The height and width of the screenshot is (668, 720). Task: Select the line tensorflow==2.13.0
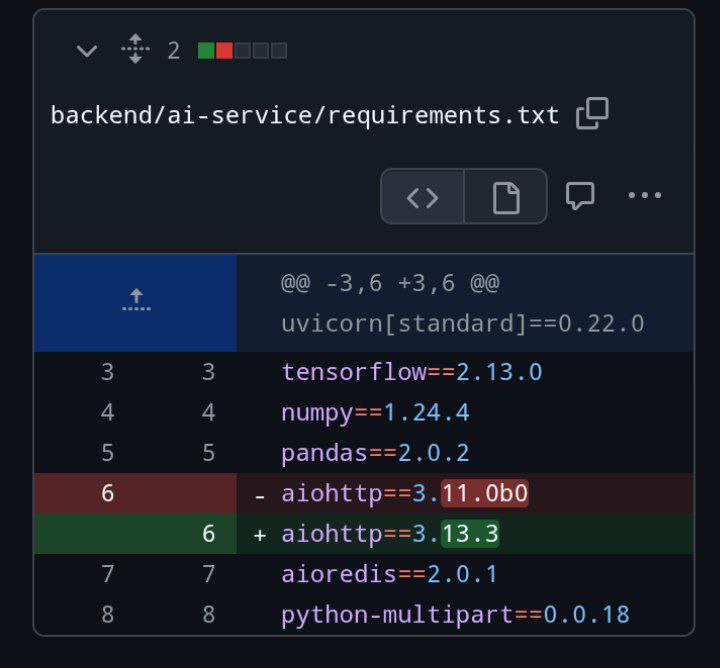point(412,372)
